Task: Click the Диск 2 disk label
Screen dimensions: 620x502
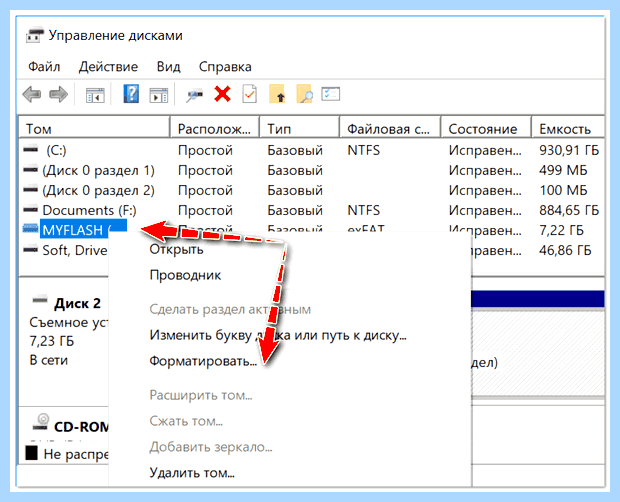Action: pyautogui.click(x=77, y=303)
